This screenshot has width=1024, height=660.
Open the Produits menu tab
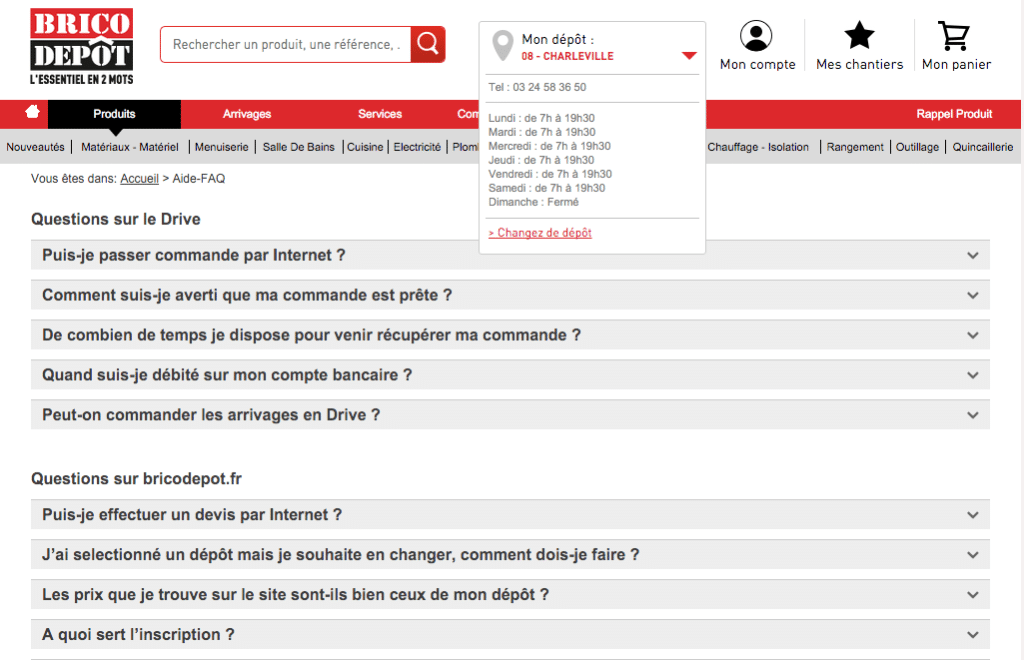tap(114, 114)
